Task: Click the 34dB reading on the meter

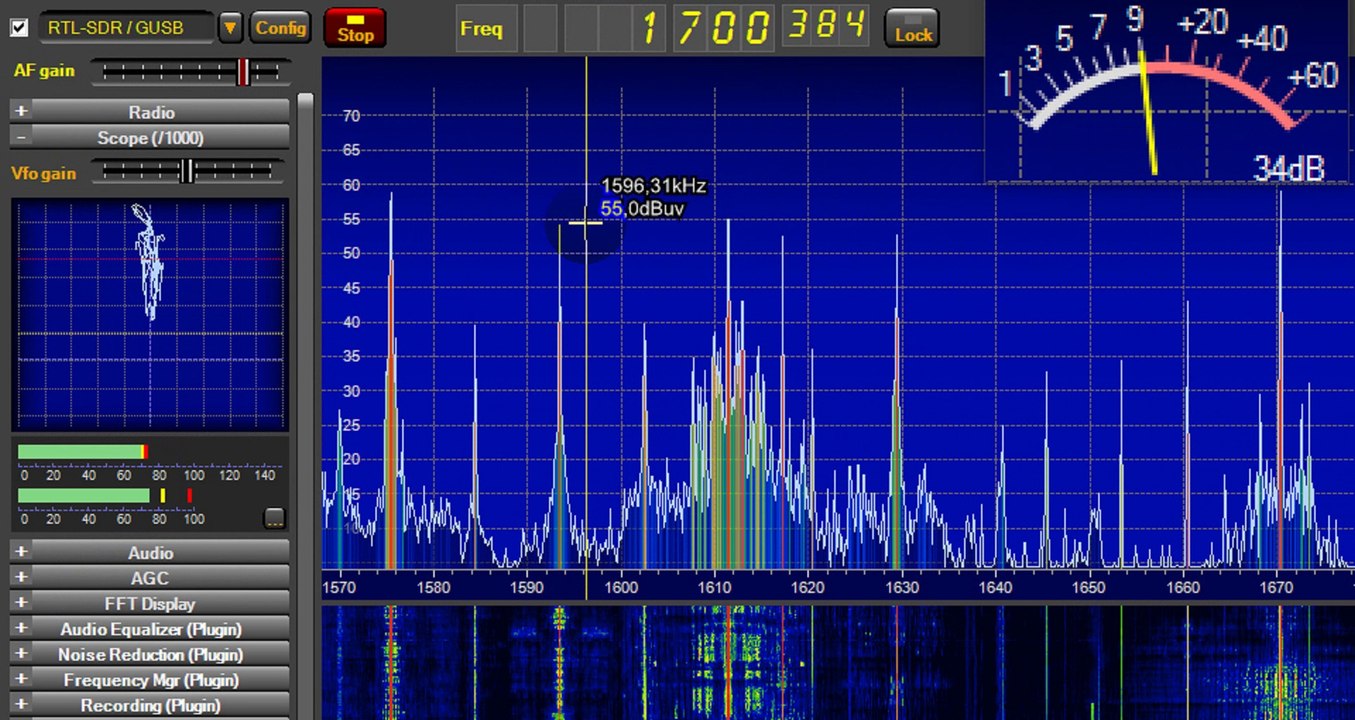Action: click(x=1289, y=168)
